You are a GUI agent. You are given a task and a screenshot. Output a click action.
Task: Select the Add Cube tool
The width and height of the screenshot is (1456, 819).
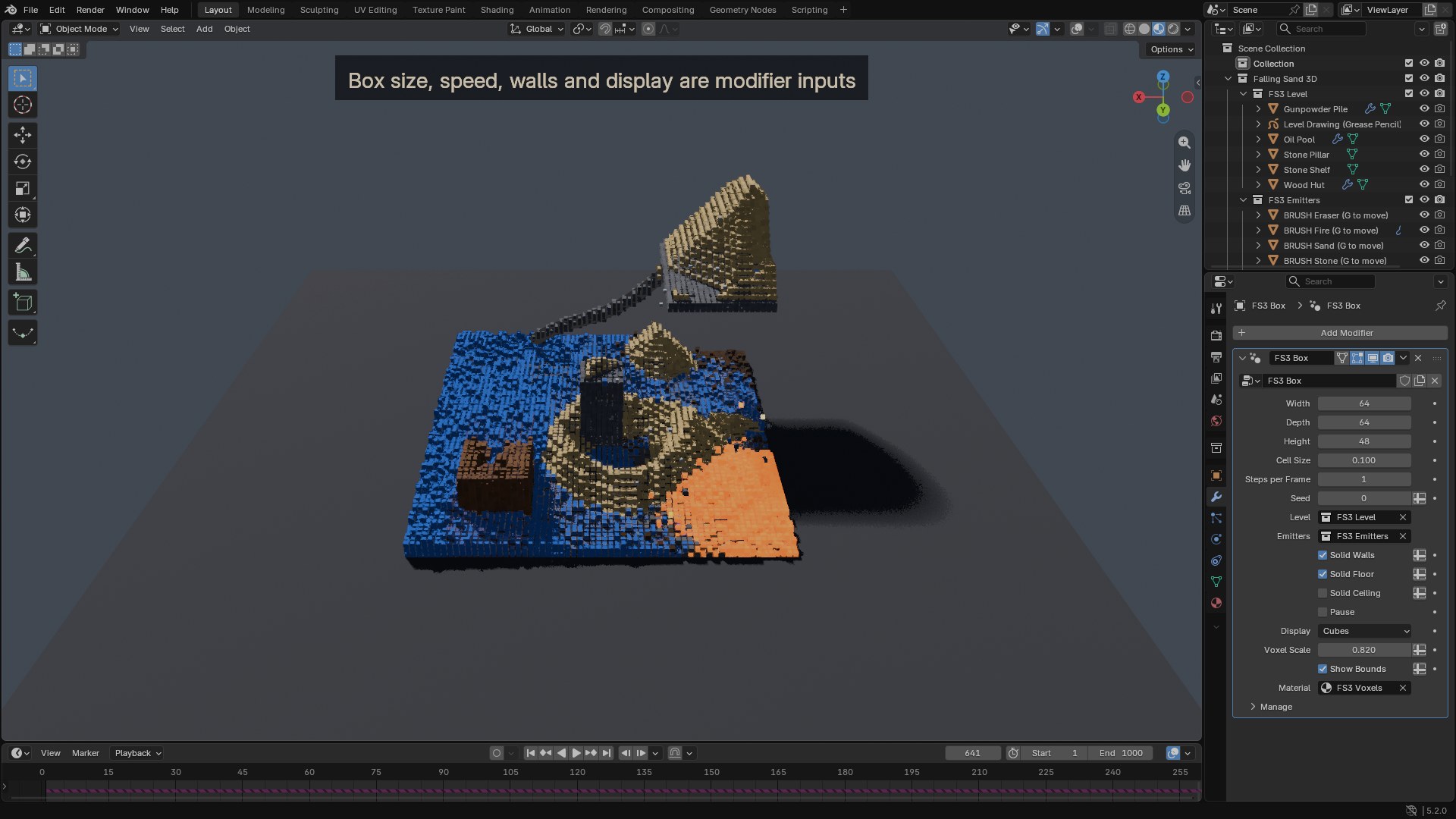click(23, 303)
